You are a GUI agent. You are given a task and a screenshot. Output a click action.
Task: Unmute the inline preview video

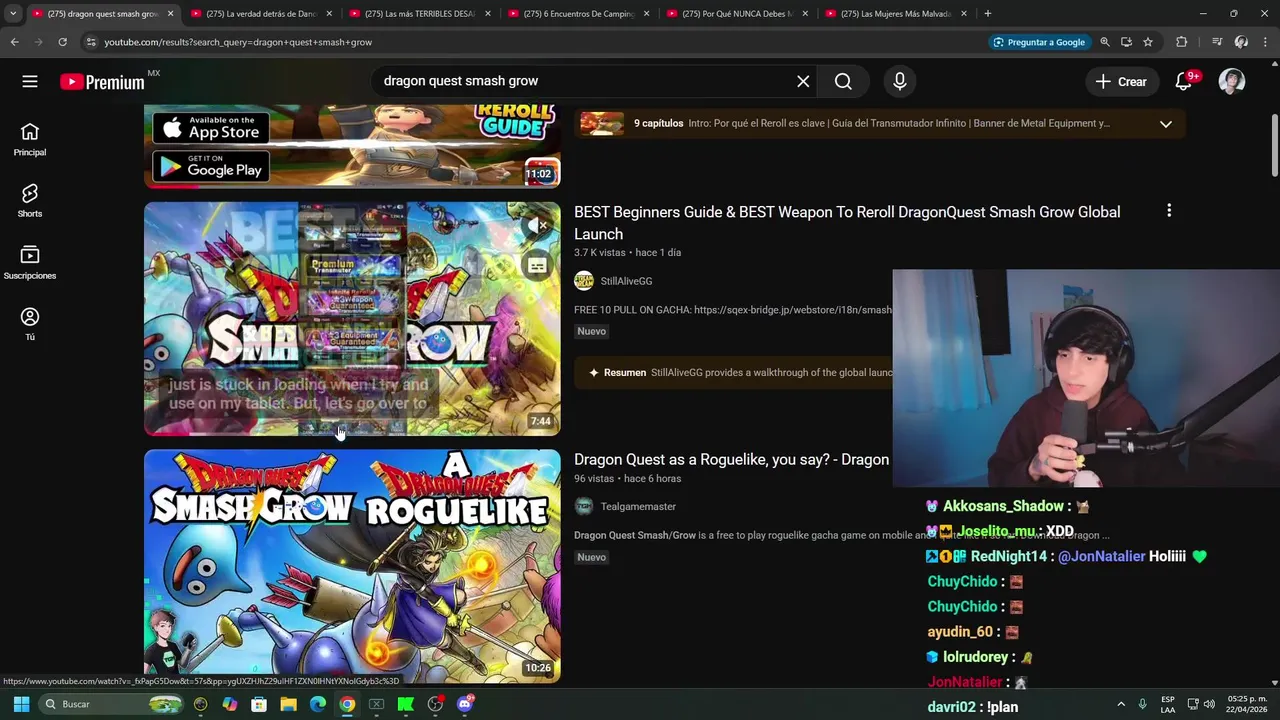(538, 226)
